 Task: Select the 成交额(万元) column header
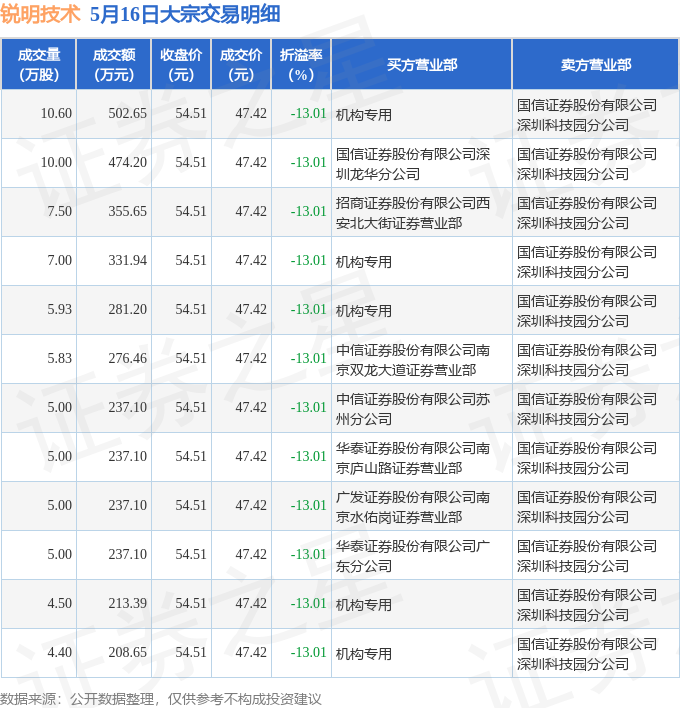click(x=114, y=65)
